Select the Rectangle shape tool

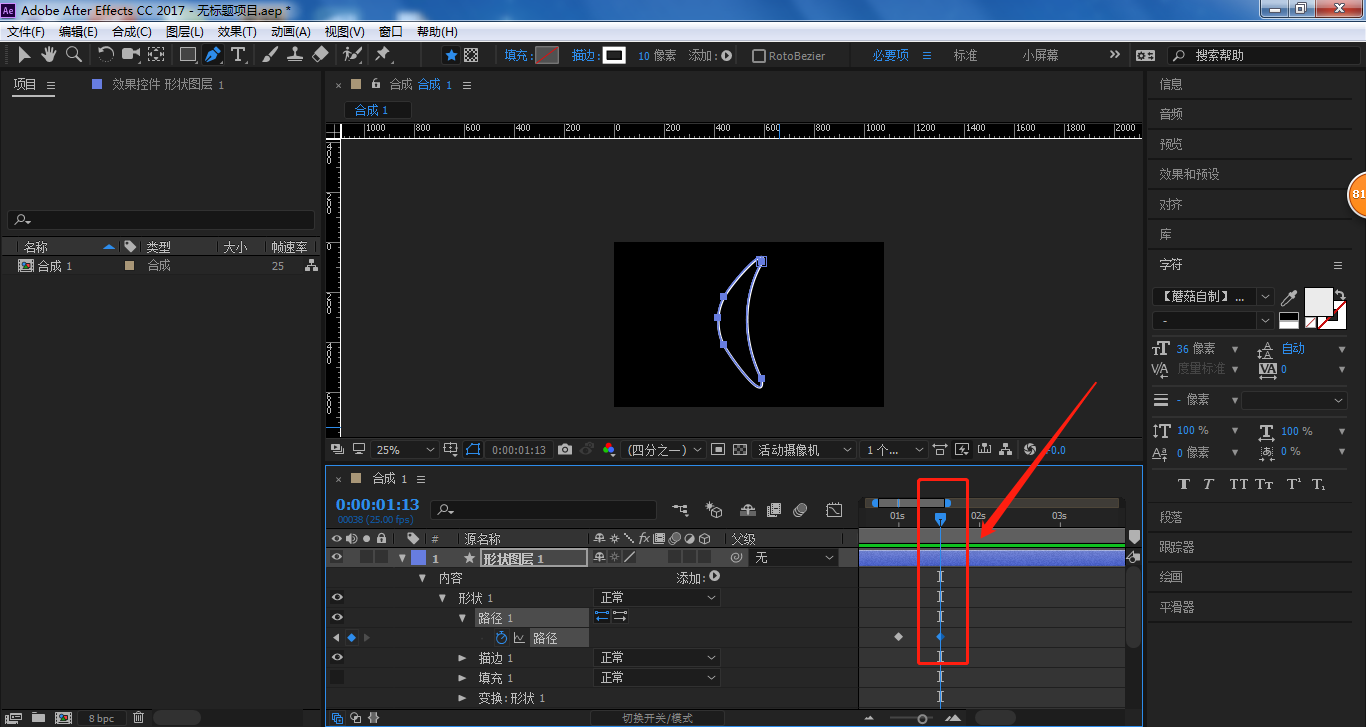[x=188, y=55]
